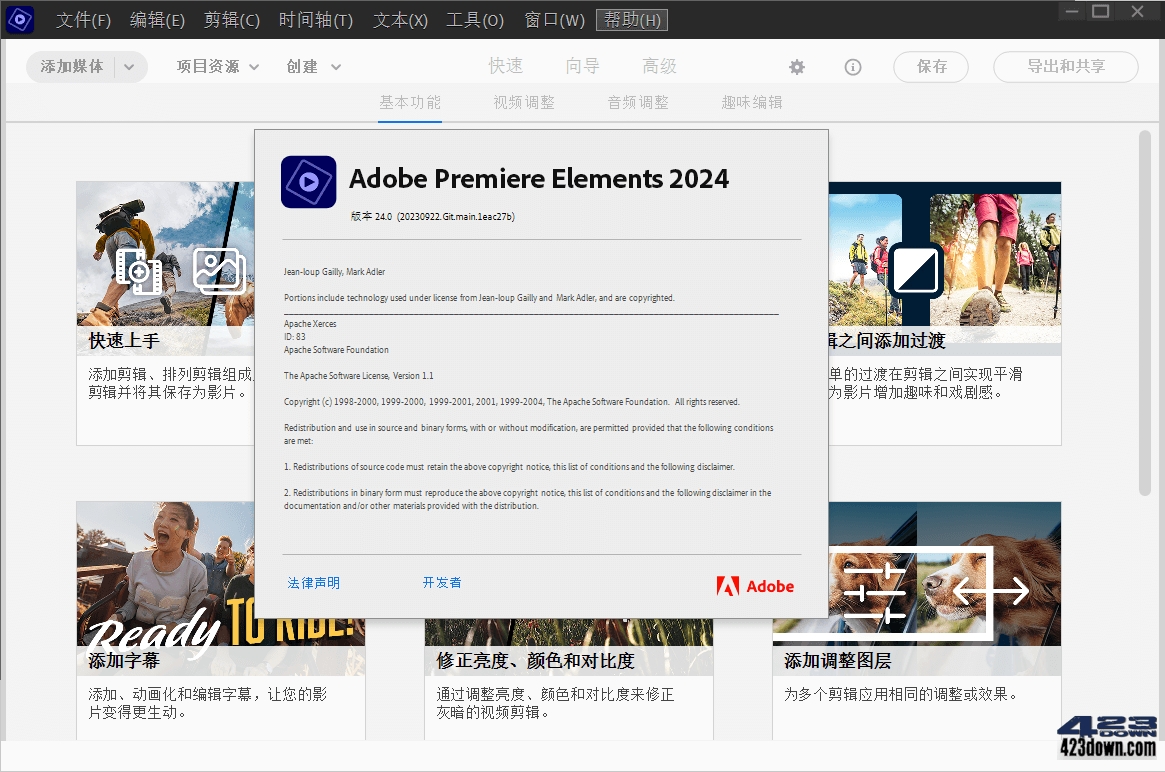Screen dimensions: 1165x772
Task: Click the info circle icon on the toolbar
Action: click(x=852, y=67)
